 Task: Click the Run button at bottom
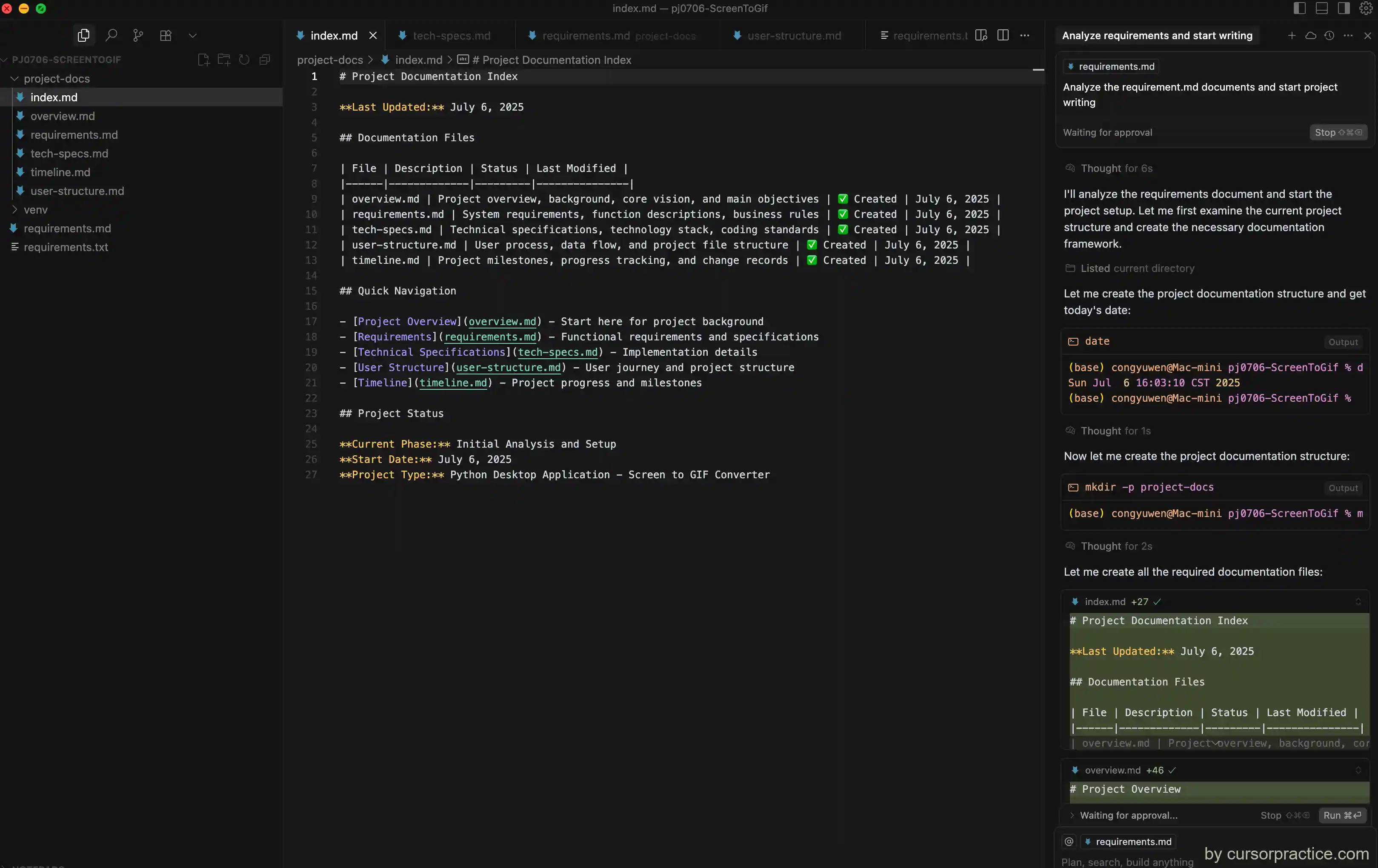pyautogui.click(x=1342, y=815)
